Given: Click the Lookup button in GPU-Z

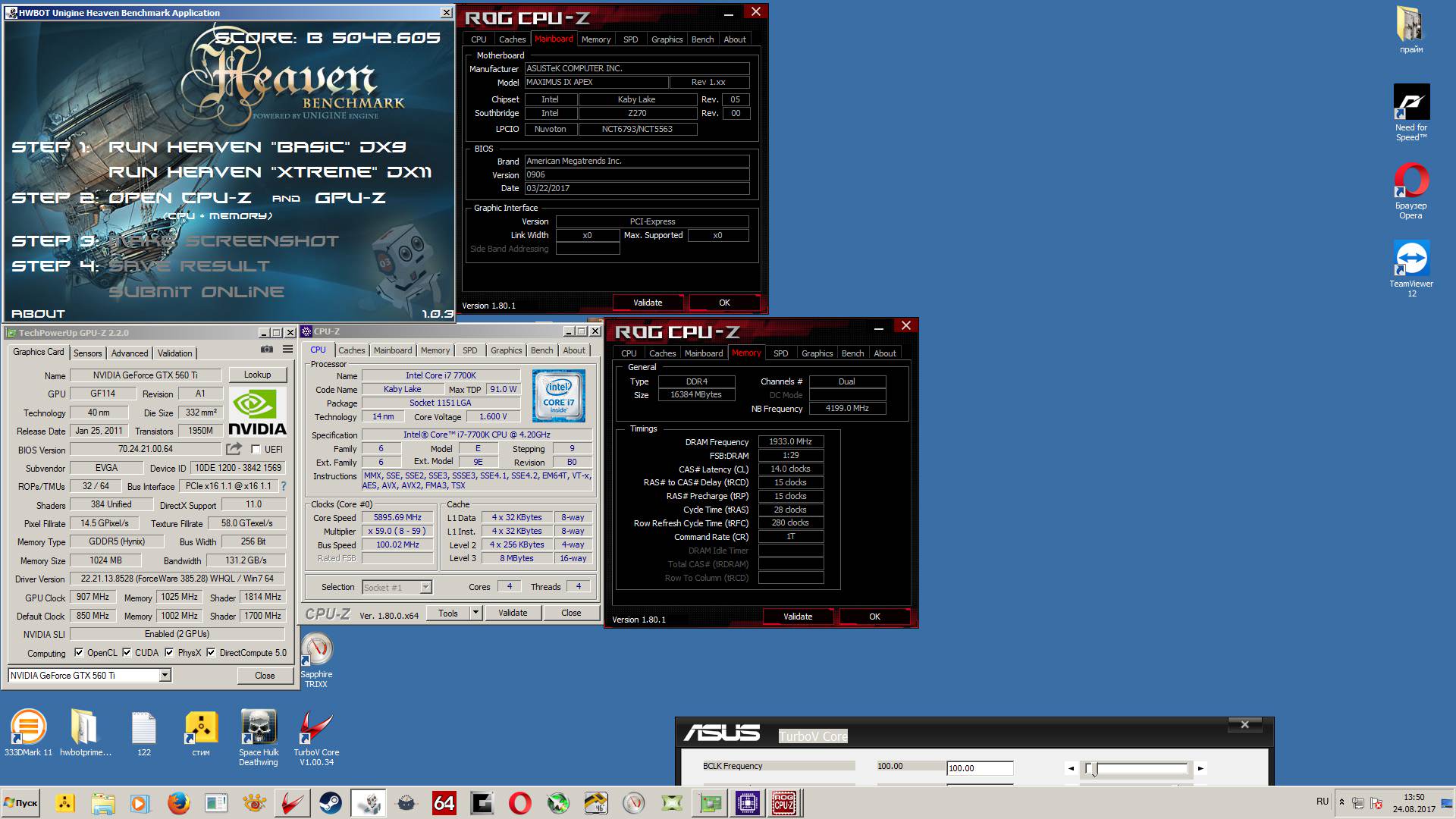Looking at the screenshot, I should coord(257,375).
